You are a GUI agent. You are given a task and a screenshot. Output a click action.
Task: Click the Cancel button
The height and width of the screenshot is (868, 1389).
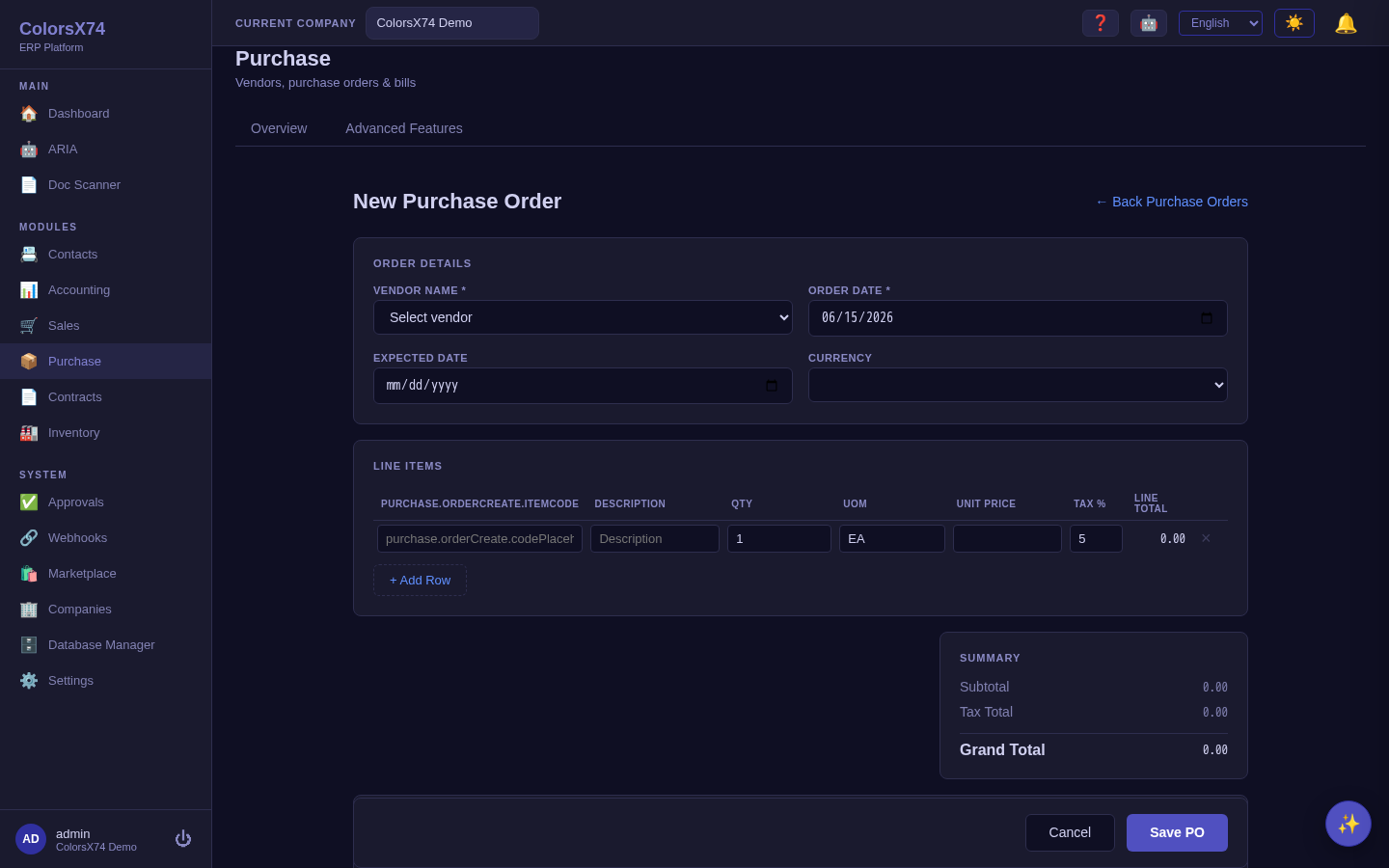1070,832
